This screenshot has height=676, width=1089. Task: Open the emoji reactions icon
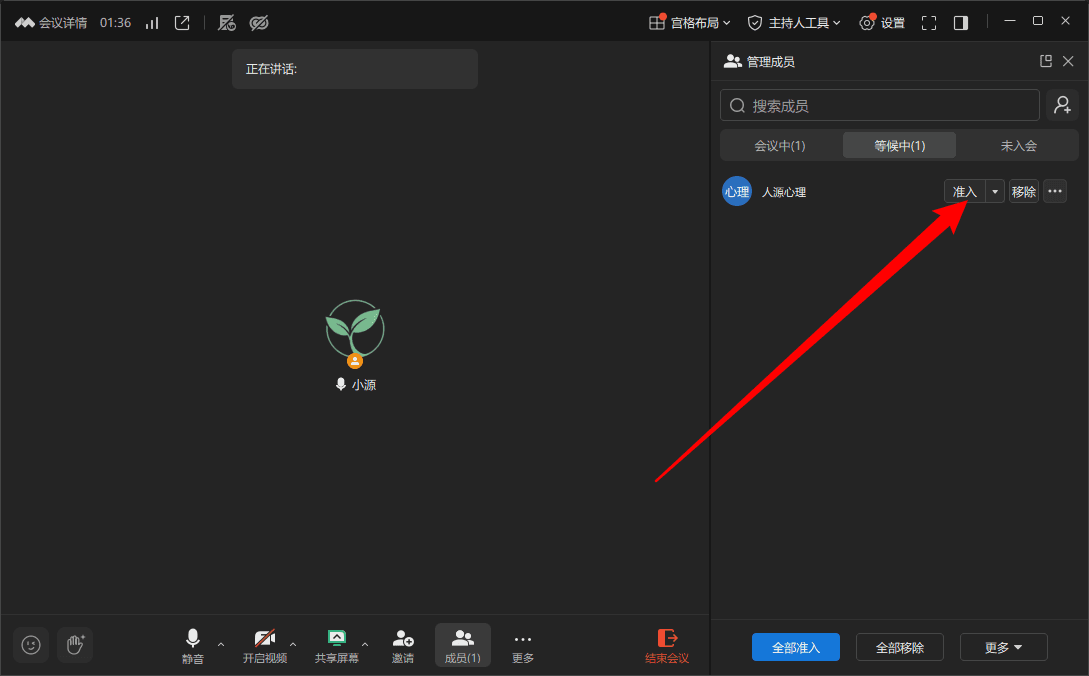(31, 645)
